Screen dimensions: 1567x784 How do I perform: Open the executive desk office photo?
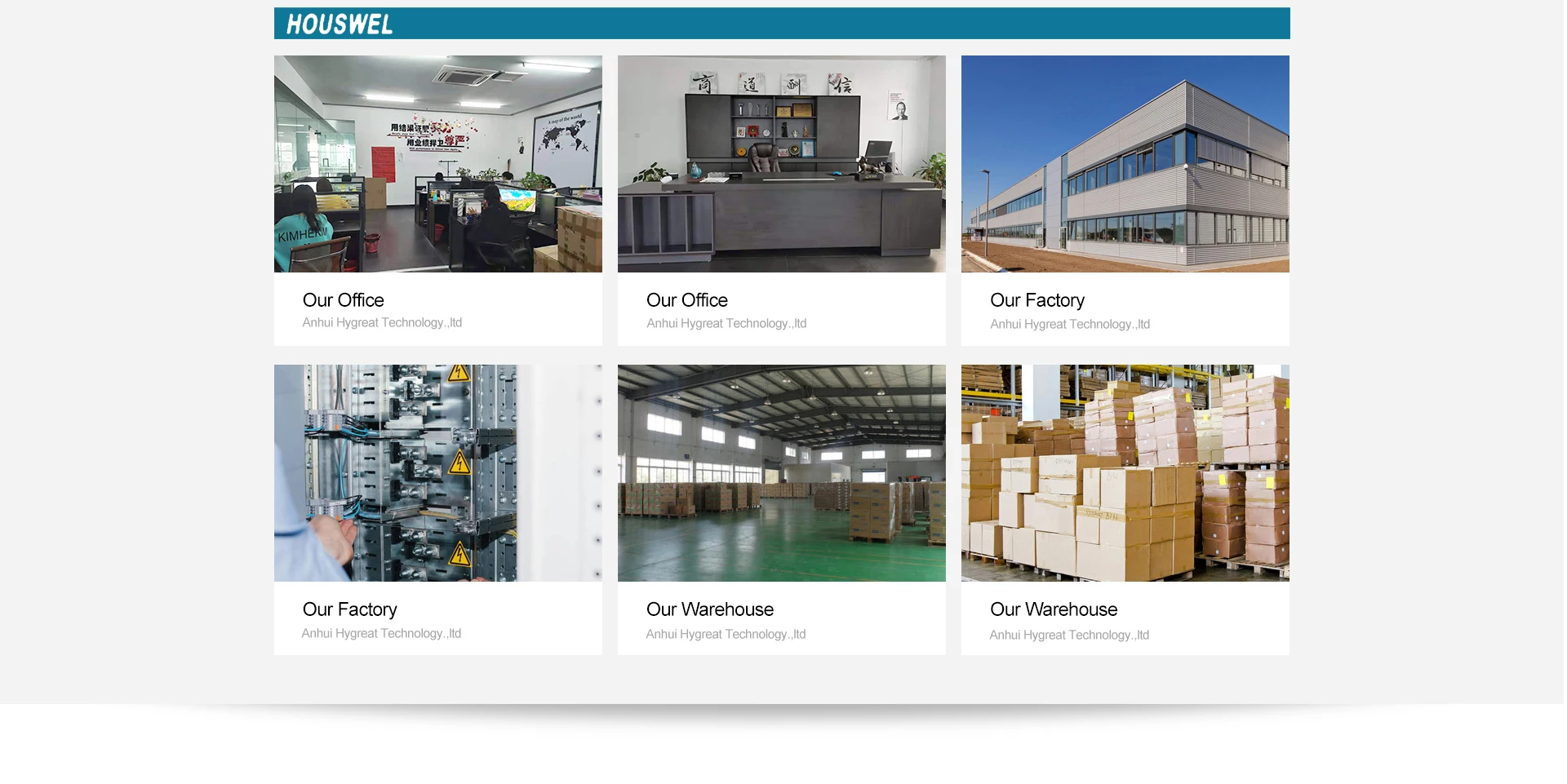[782, 164]
